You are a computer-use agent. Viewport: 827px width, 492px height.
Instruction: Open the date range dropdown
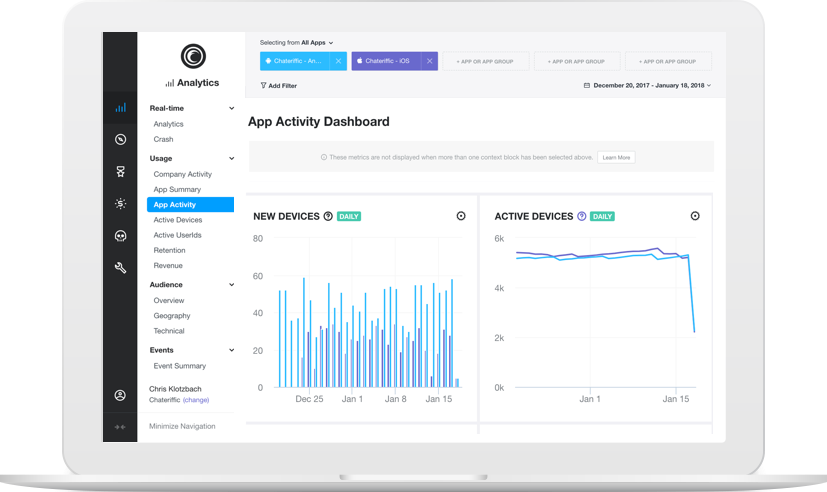pyautogui.click(x=648, y=86)
